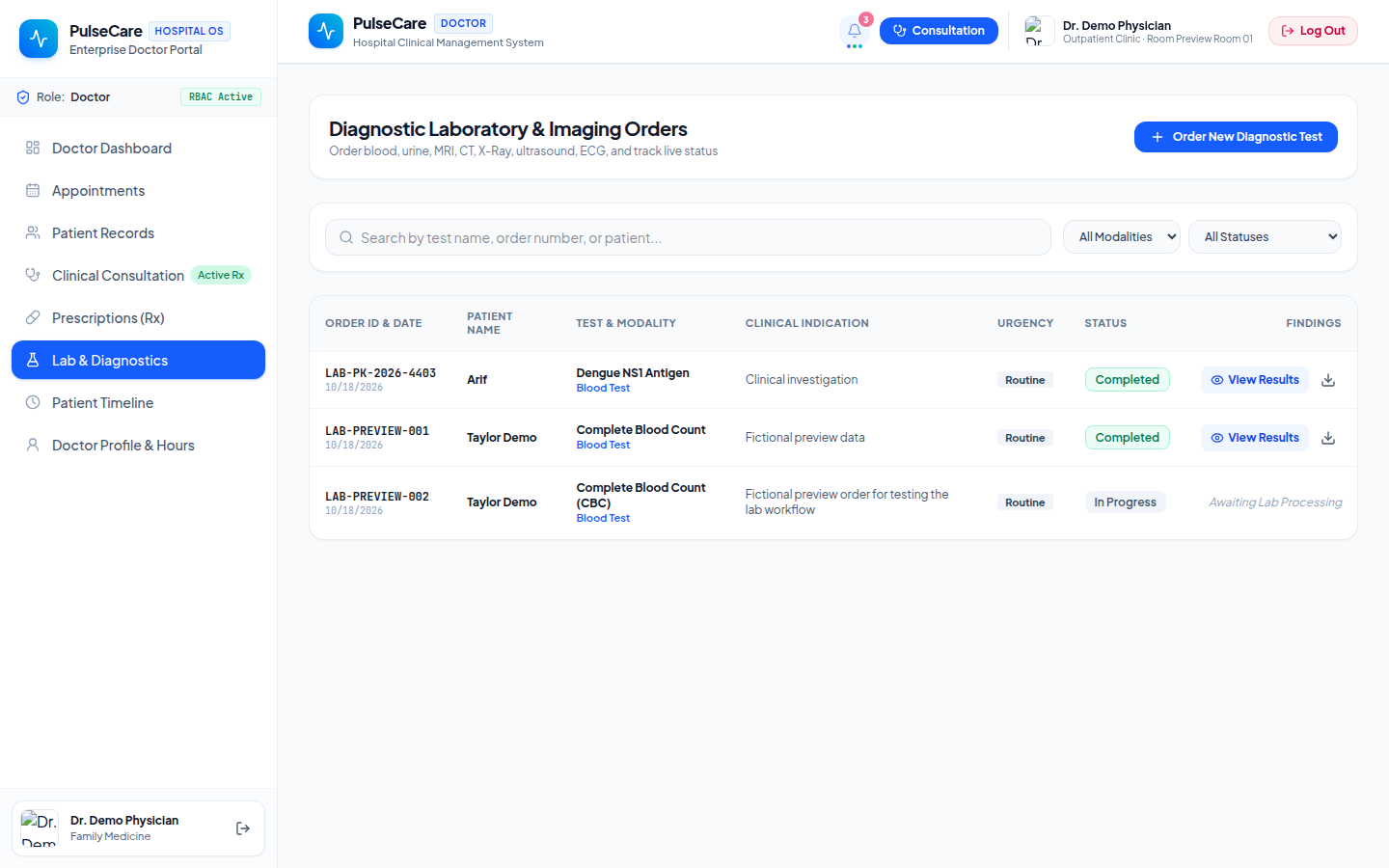The height and width of the screenshot is (868, 1389).
Task: View Results for LAB-PREVIEW-001
Action: click(x=1254, y=438)
